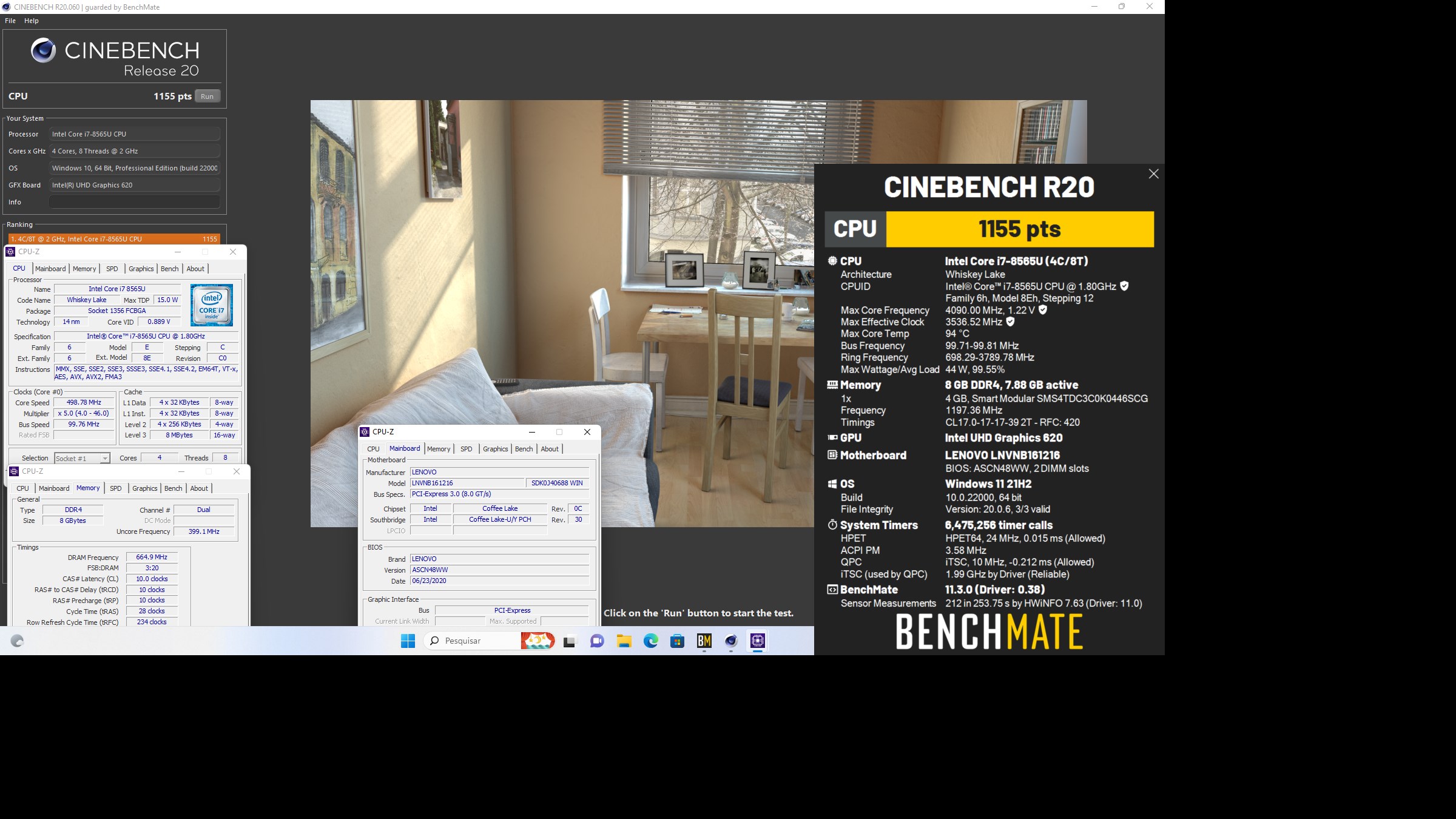Image resolution: width=1456 pixels, height=819 pixels.
Task: Select CPU tab in Mainboard CPU-Z window
Action: [374, 449]
